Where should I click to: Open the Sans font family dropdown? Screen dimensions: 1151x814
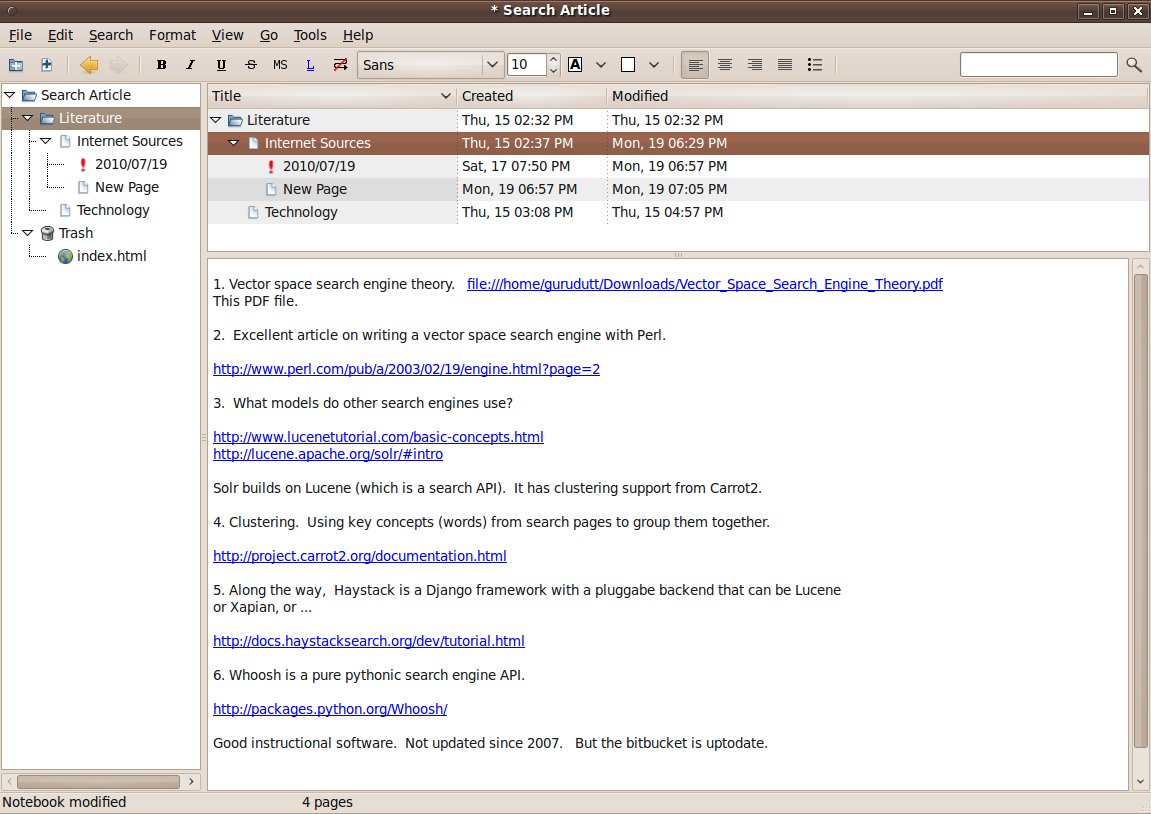click(x=430, y=65)
